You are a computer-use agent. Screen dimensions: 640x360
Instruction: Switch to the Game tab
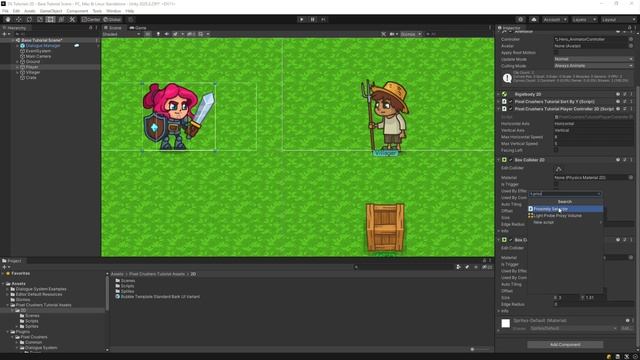(138, 28)
